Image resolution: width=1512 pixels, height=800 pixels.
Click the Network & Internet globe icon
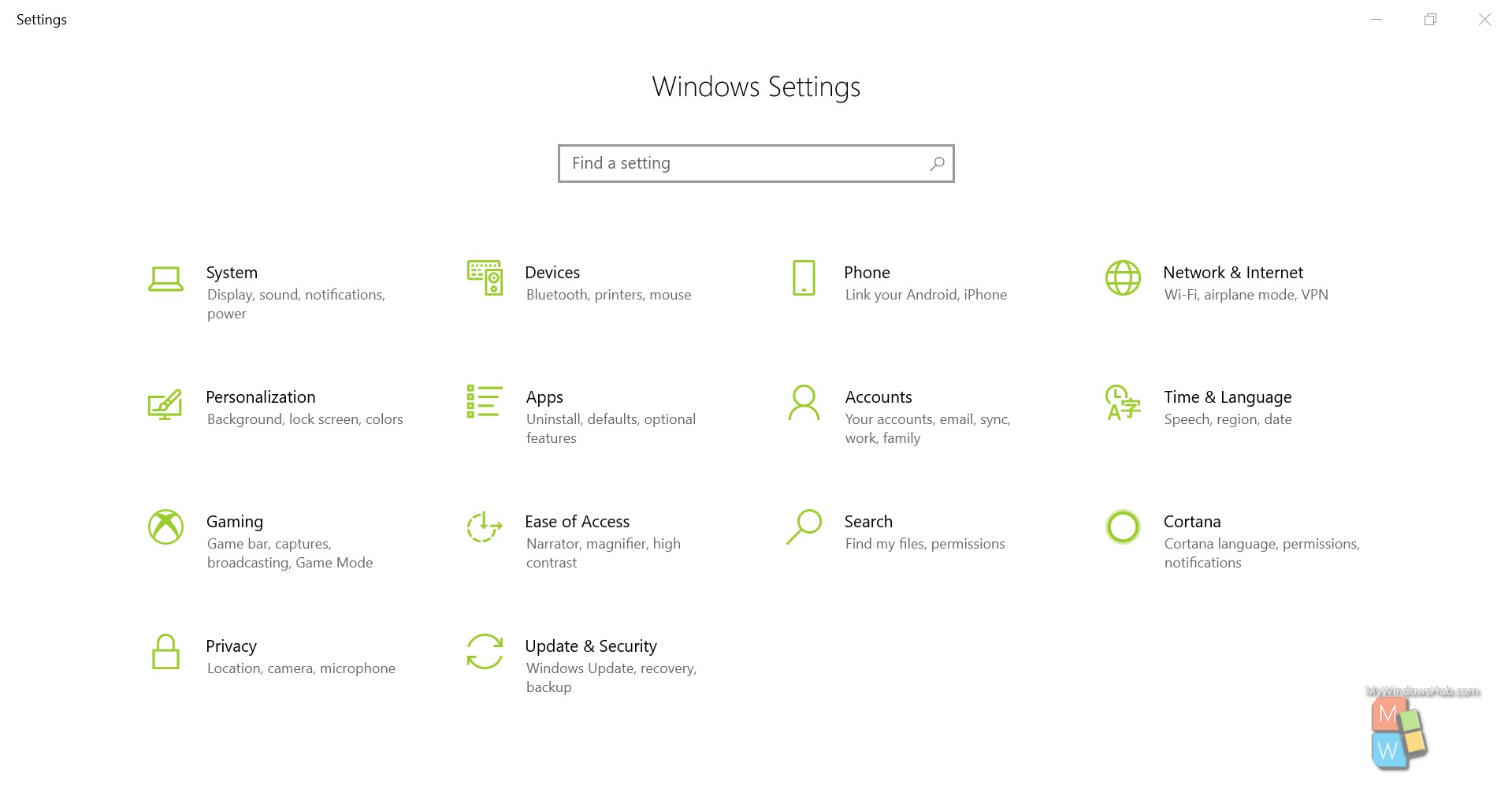[1123, 277]
